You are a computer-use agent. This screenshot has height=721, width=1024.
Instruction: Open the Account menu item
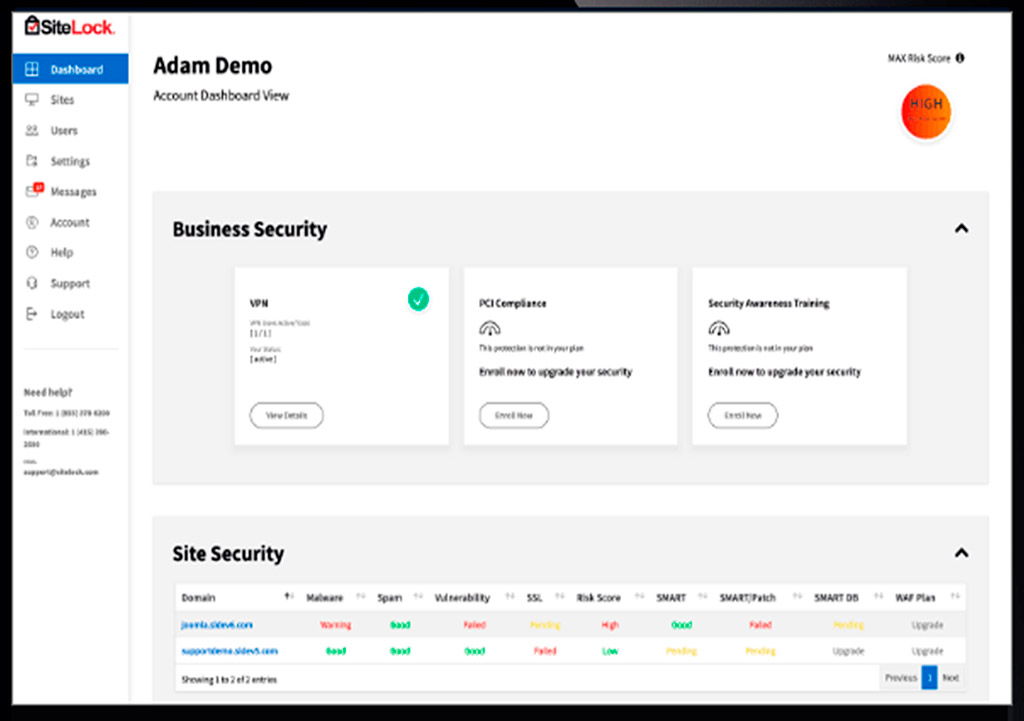click(x=69, y=222)
